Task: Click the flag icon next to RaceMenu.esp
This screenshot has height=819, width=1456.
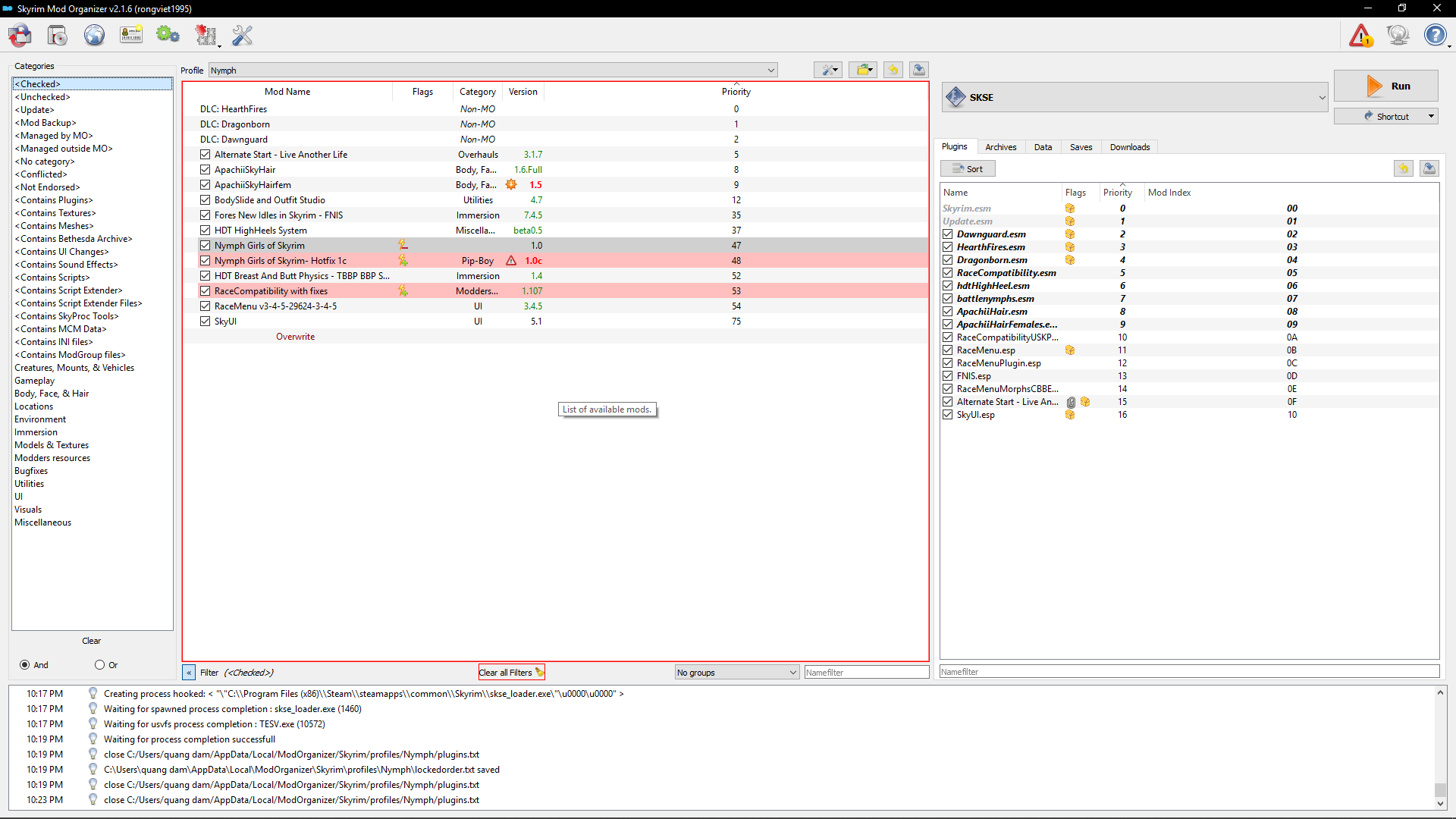Action: [1070, 350]
